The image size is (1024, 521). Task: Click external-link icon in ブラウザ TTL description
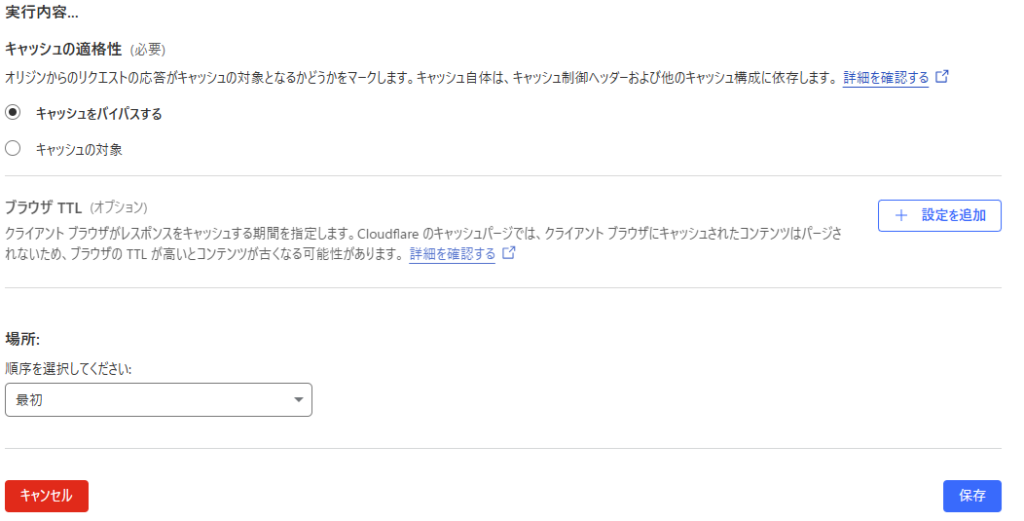coord(509,253)
